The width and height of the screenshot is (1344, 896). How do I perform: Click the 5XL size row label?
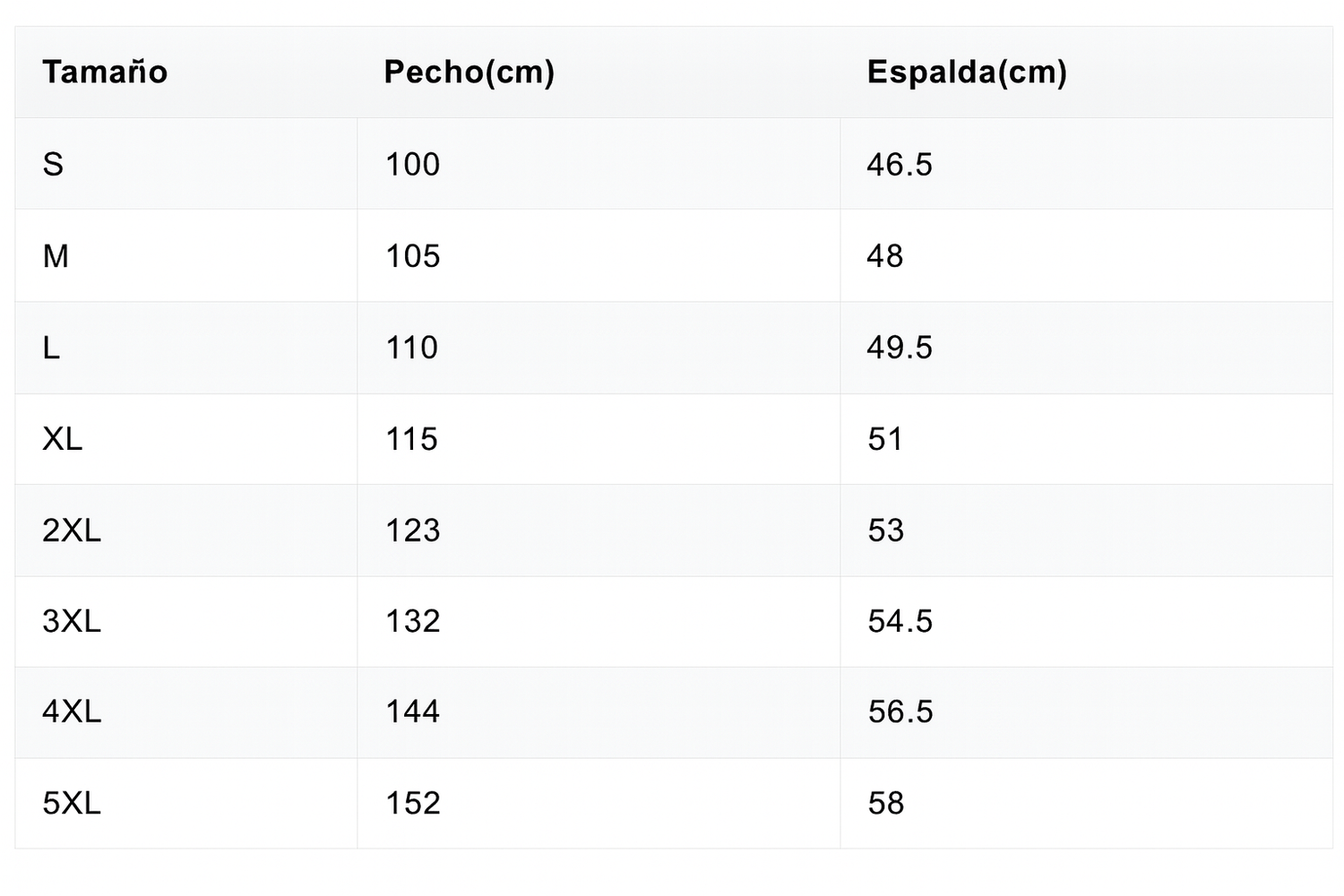click(x=72, y=803)
